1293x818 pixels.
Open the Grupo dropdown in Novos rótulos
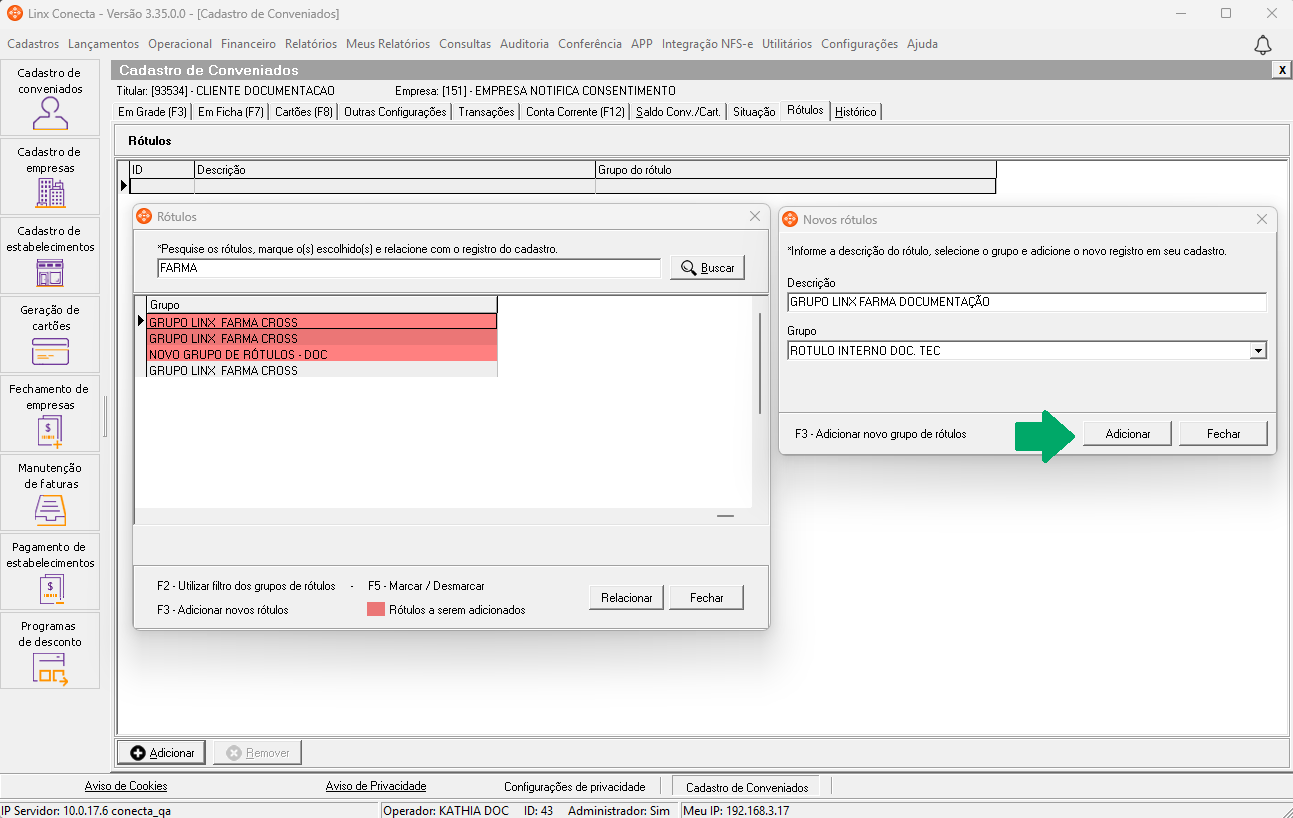point(1258,351)
